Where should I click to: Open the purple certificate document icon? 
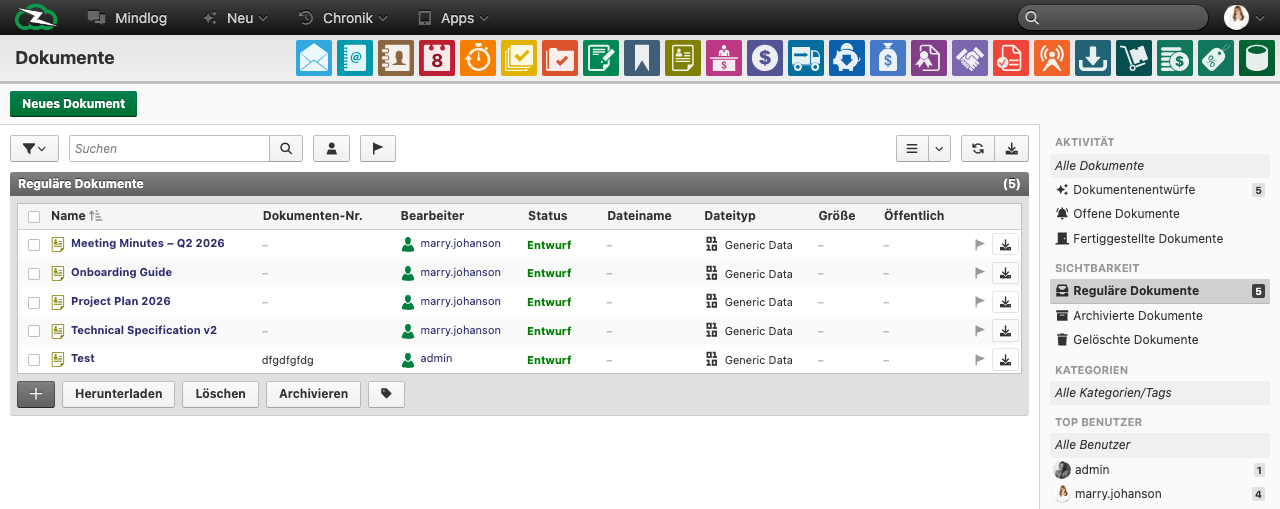click(929, 58)
